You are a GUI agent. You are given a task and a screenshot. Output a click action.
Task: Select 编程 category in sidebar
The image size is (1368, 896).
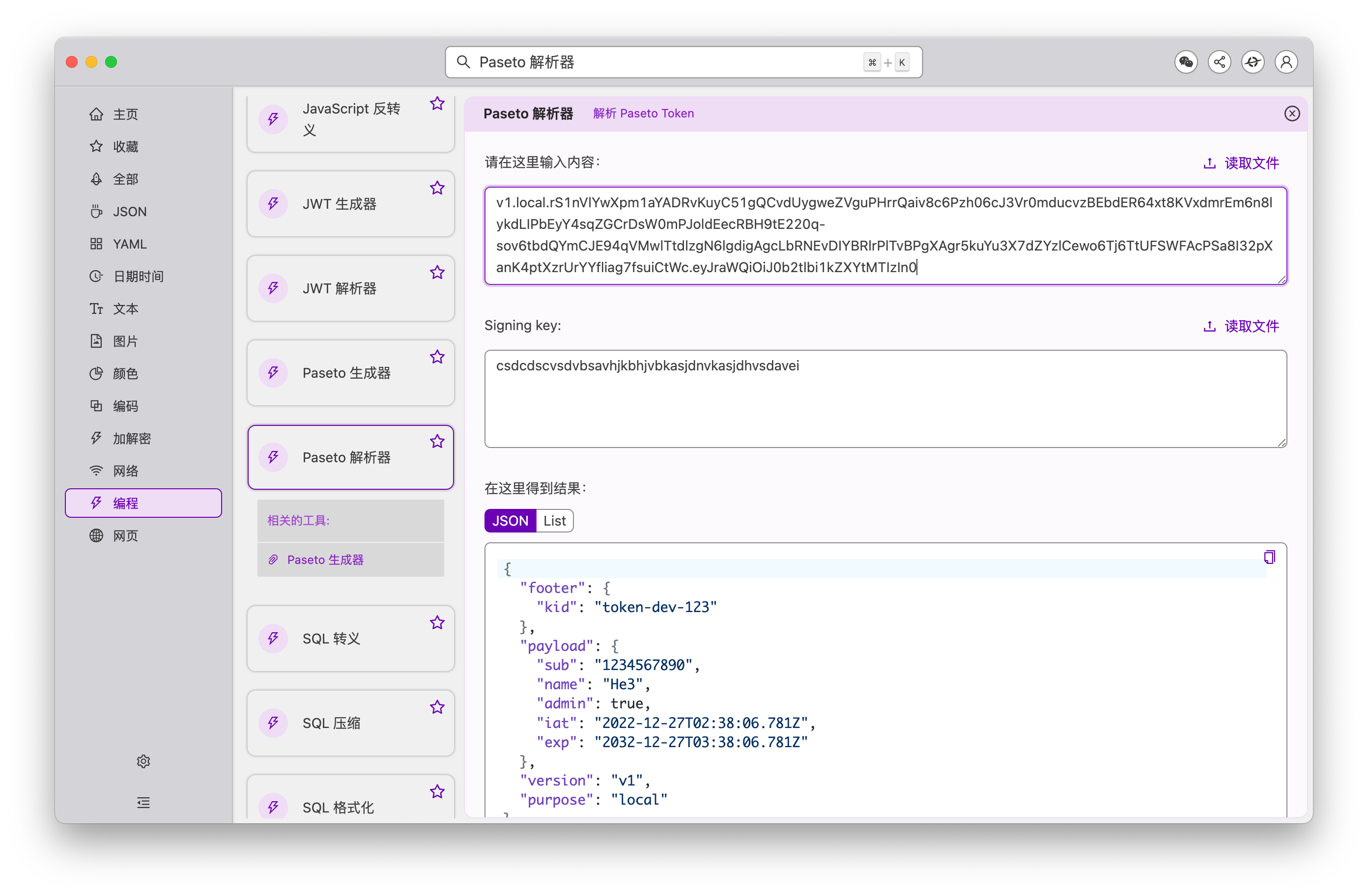[x=143, y=503]
